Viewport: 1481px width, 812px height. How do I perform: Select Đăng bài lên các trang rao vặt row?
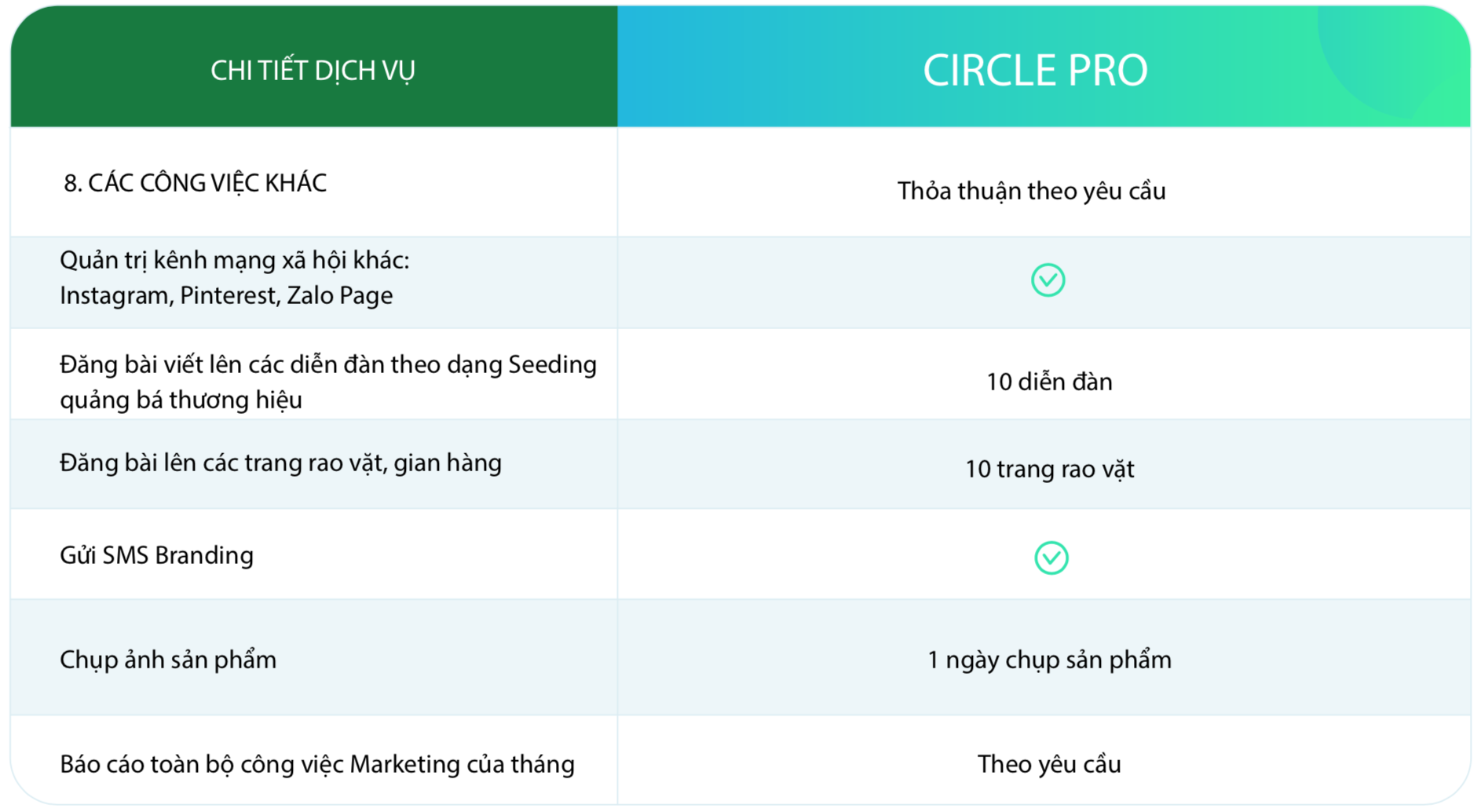click(740, 464)
